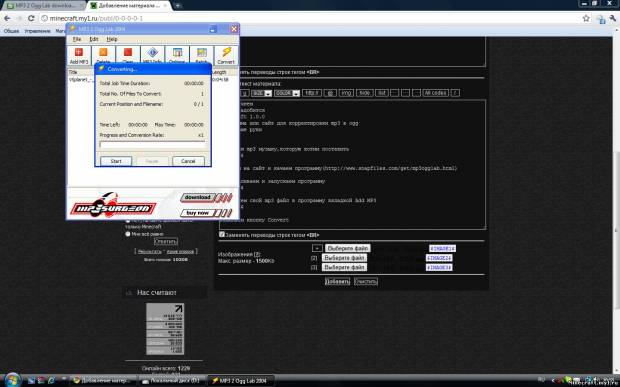The width and height of the screenshot is (620, 387).
Task: Click the img BB-code button
Action: pyautogui.click(x=346, y=93)
